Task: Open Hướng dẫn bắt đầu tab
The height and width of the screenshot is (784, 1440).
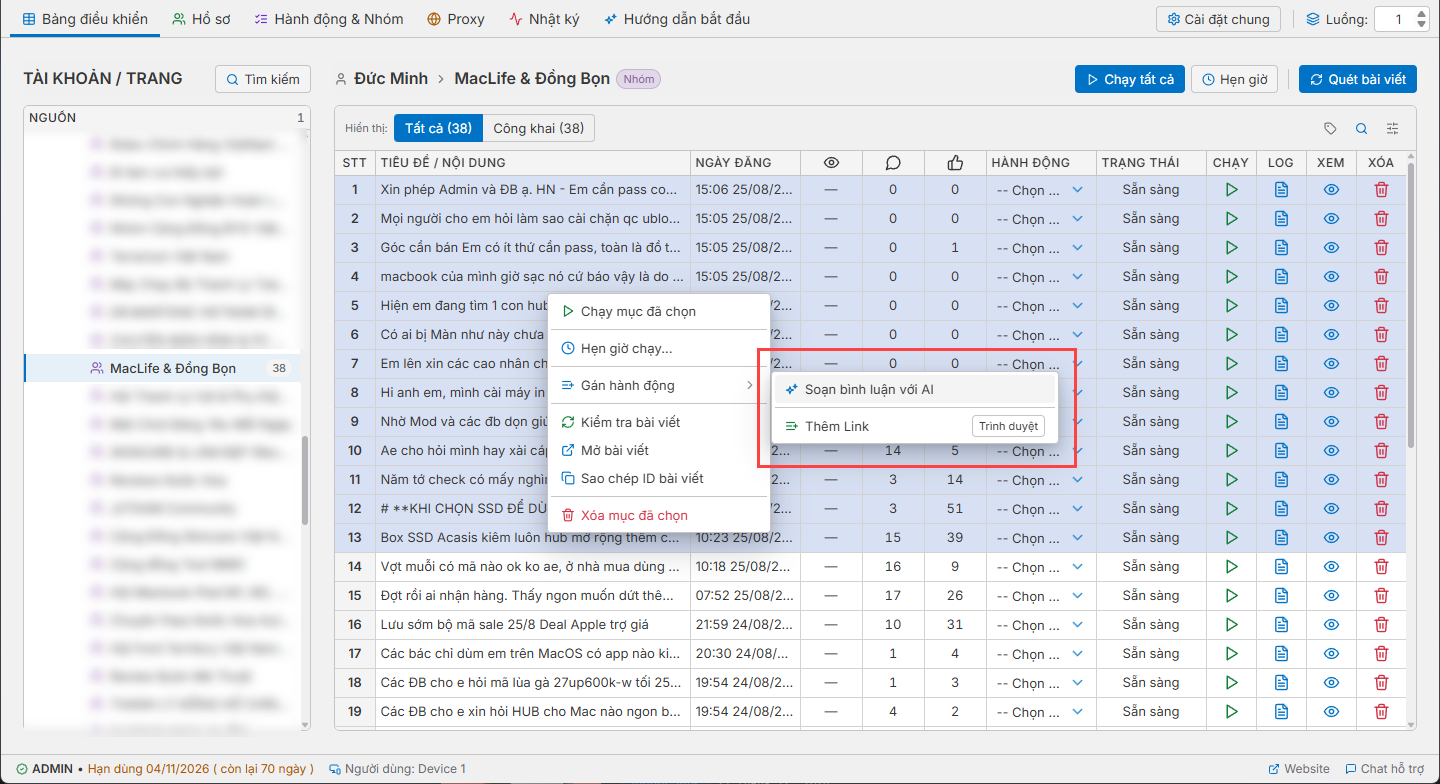Action: tap(677, 19)
